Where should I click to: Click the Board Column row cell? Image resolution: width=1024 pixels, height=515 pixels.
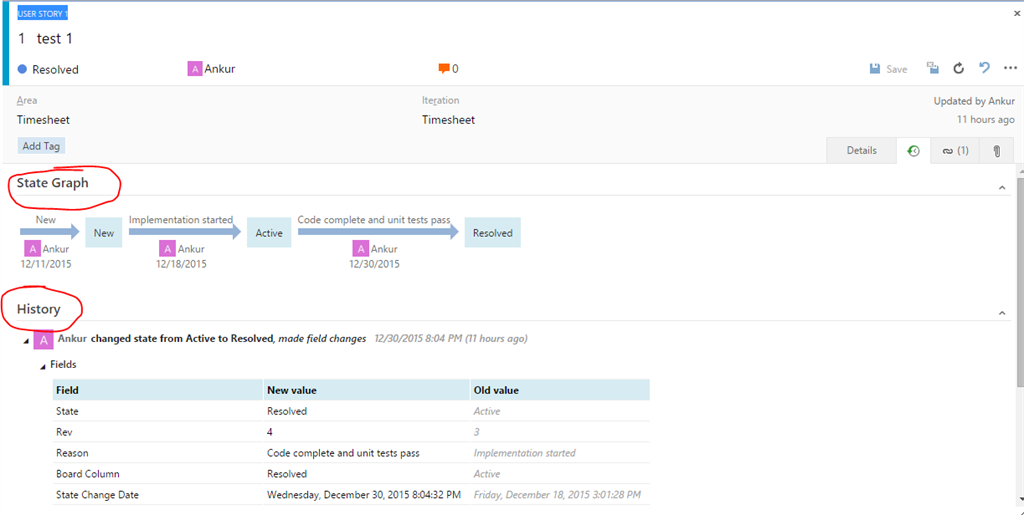point(157,474)
